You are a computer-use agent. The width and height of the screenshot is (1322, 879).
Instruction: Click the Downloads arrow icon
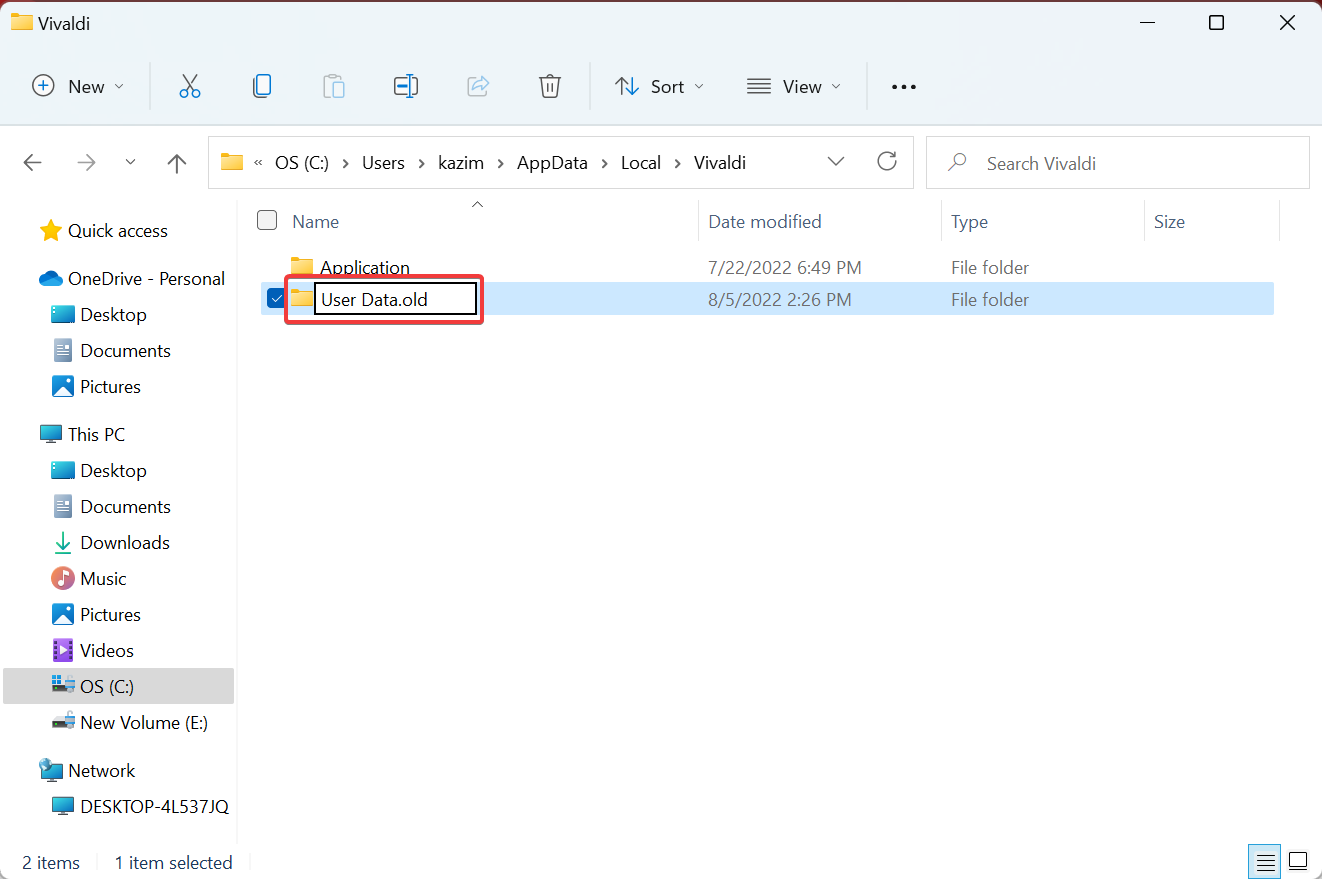coord(63,543)
